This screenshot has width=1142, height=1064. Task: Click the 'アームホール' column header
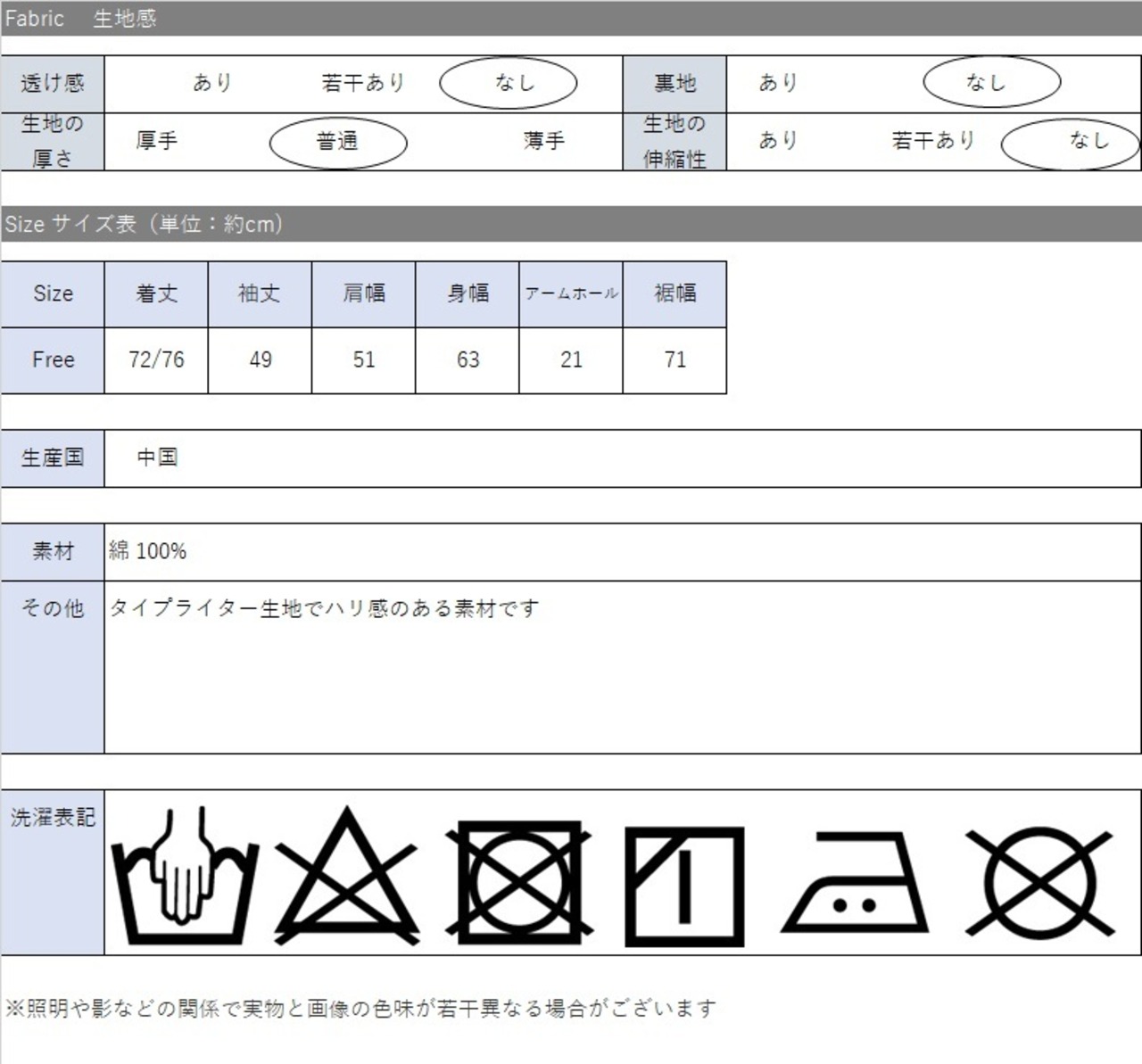(x=571, y=293)
